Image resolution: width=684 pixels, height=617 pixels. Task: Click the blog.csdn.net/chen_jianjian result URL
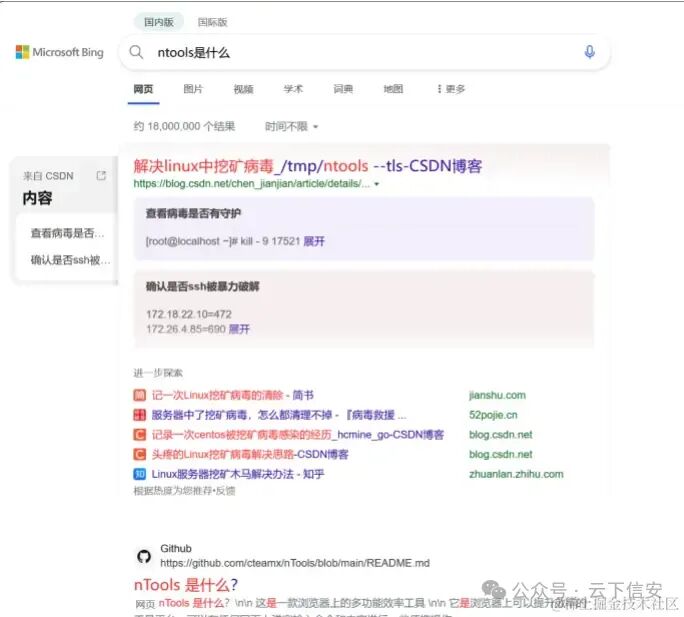251,184
